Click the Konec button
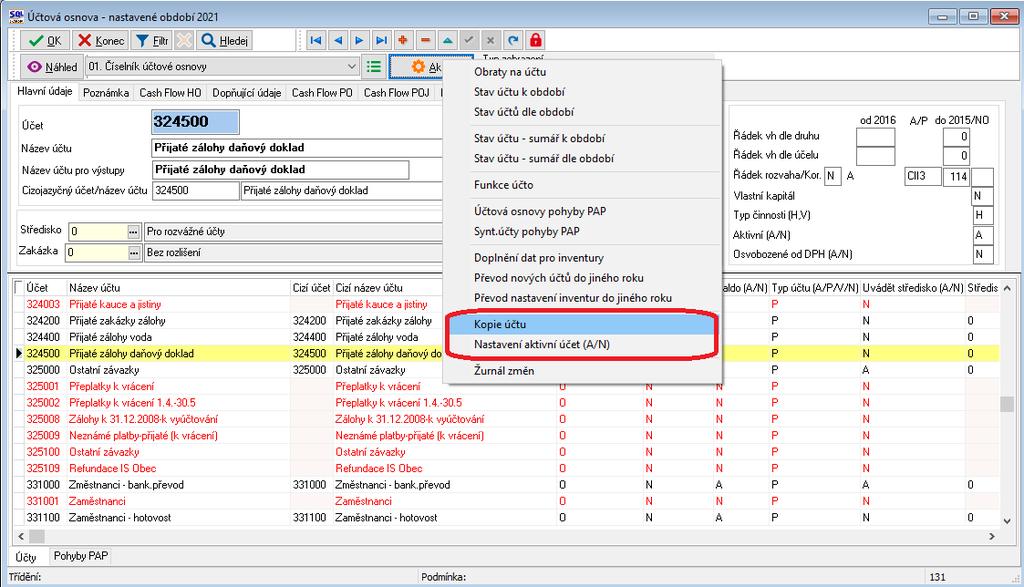 click(x=100, y=40)
